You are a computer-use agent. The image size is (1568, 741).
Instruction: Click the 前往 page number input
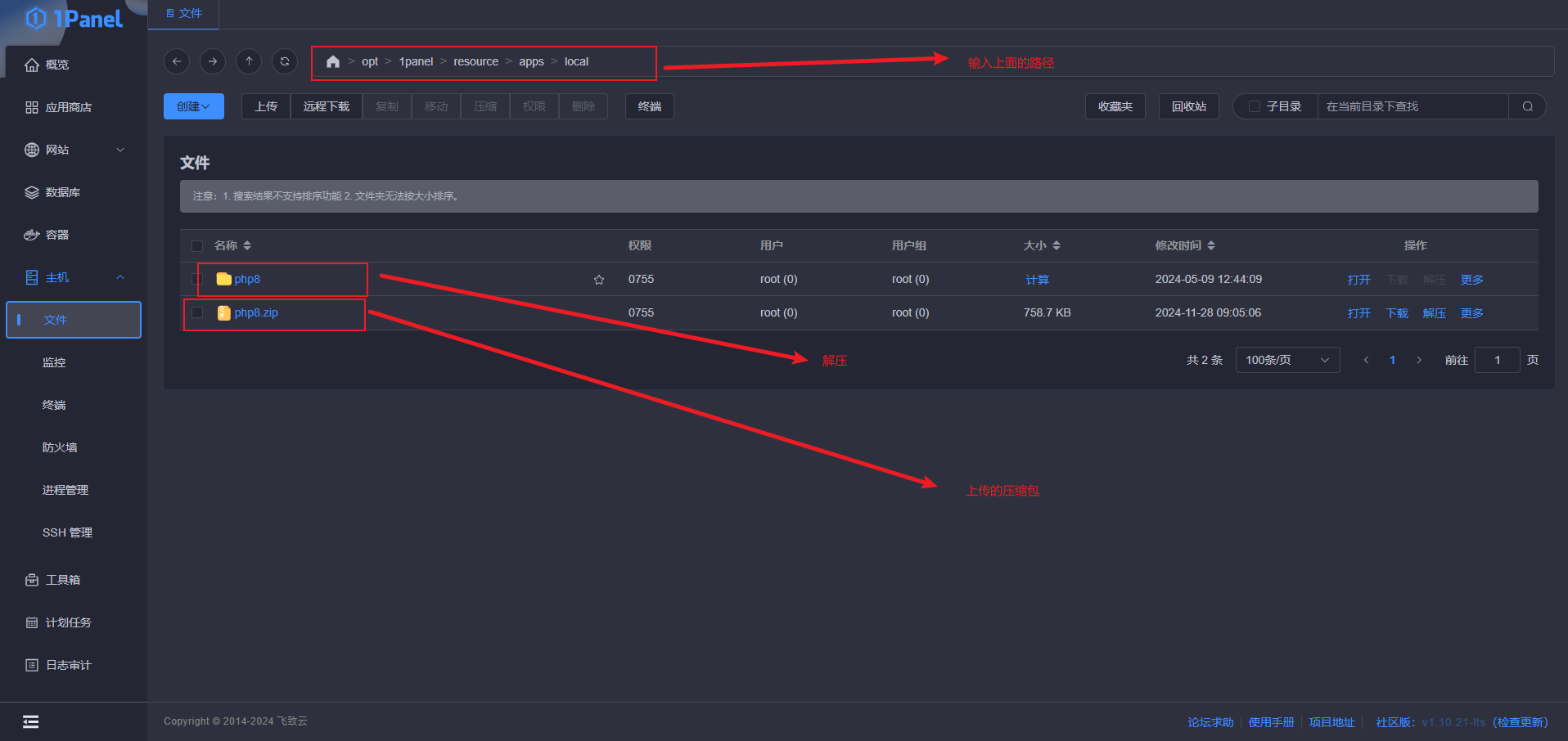(x=1497, y=360)
